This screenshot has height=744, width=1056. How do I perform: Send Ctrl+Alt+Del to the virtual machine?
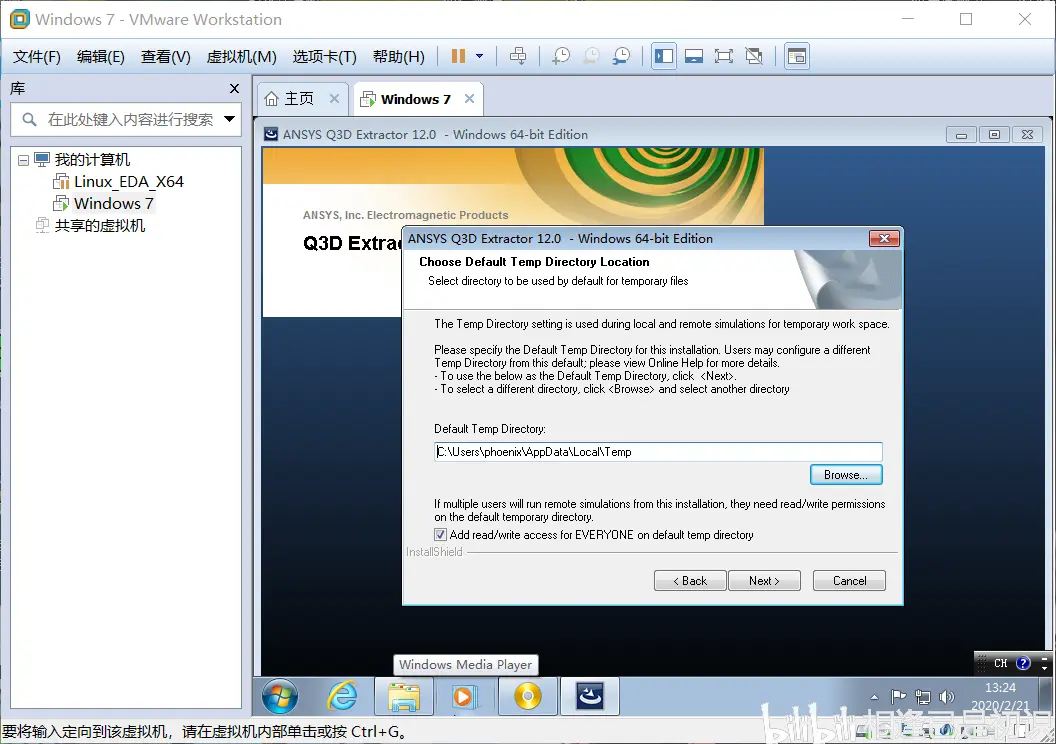(518, 57)
